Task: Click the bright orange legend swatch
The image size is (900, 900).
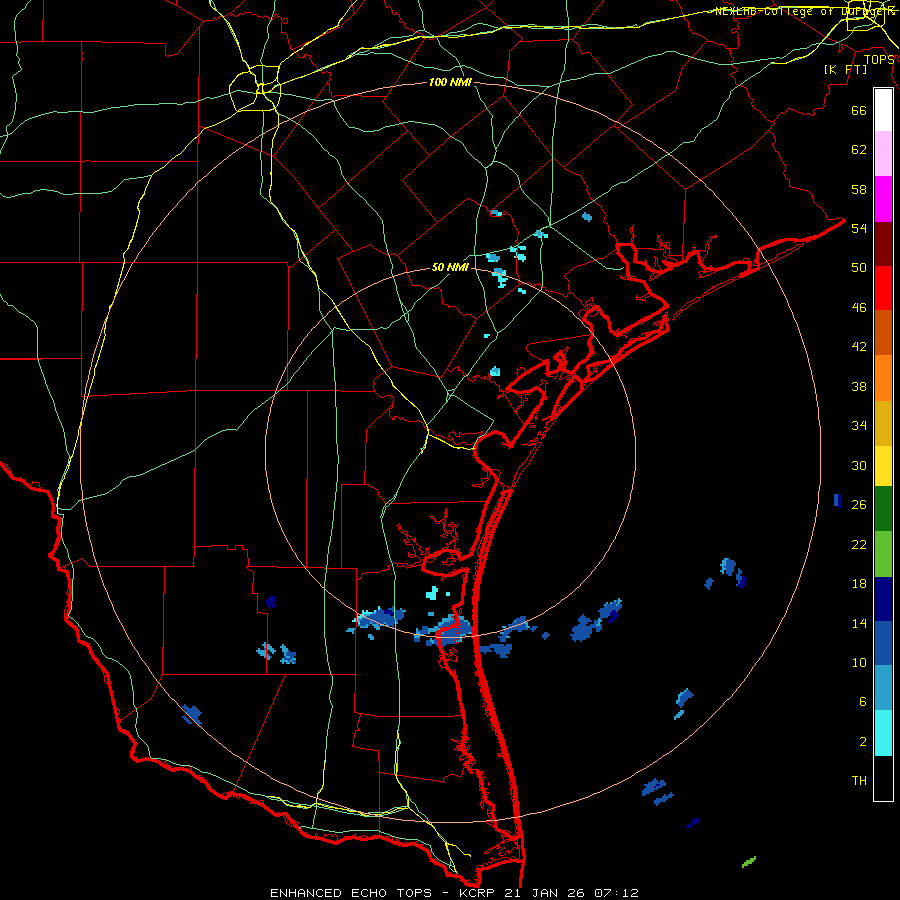Action: point(883,378)
